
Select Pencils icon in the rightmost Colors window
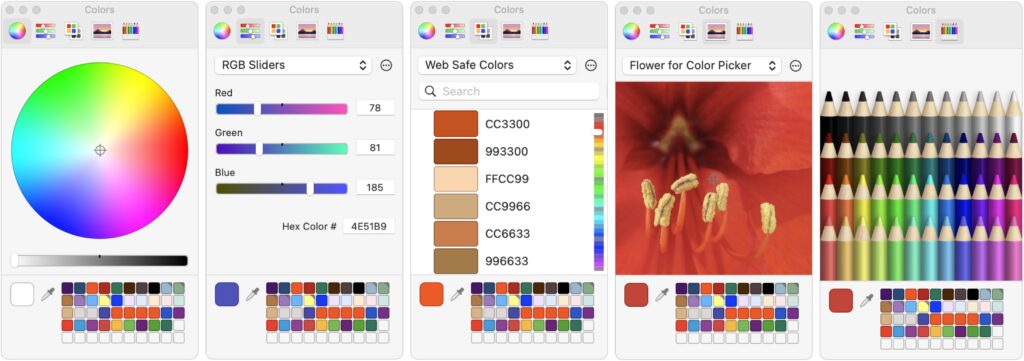point(950,31)
